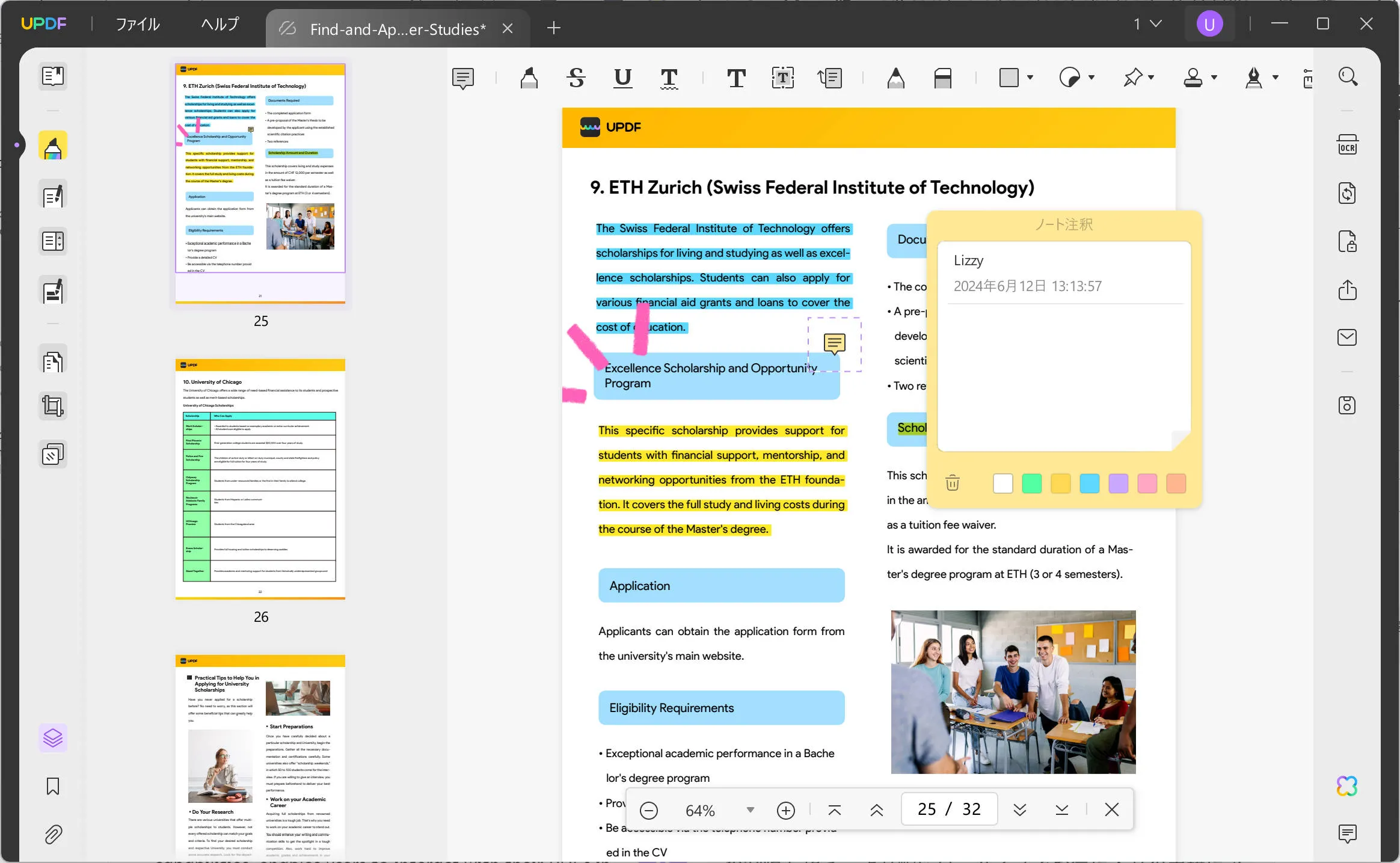This screenshot has width=1400, height=863.
Task: Open the comments list panel icon
Action: pyautogui.click(x=1347, y=834)
